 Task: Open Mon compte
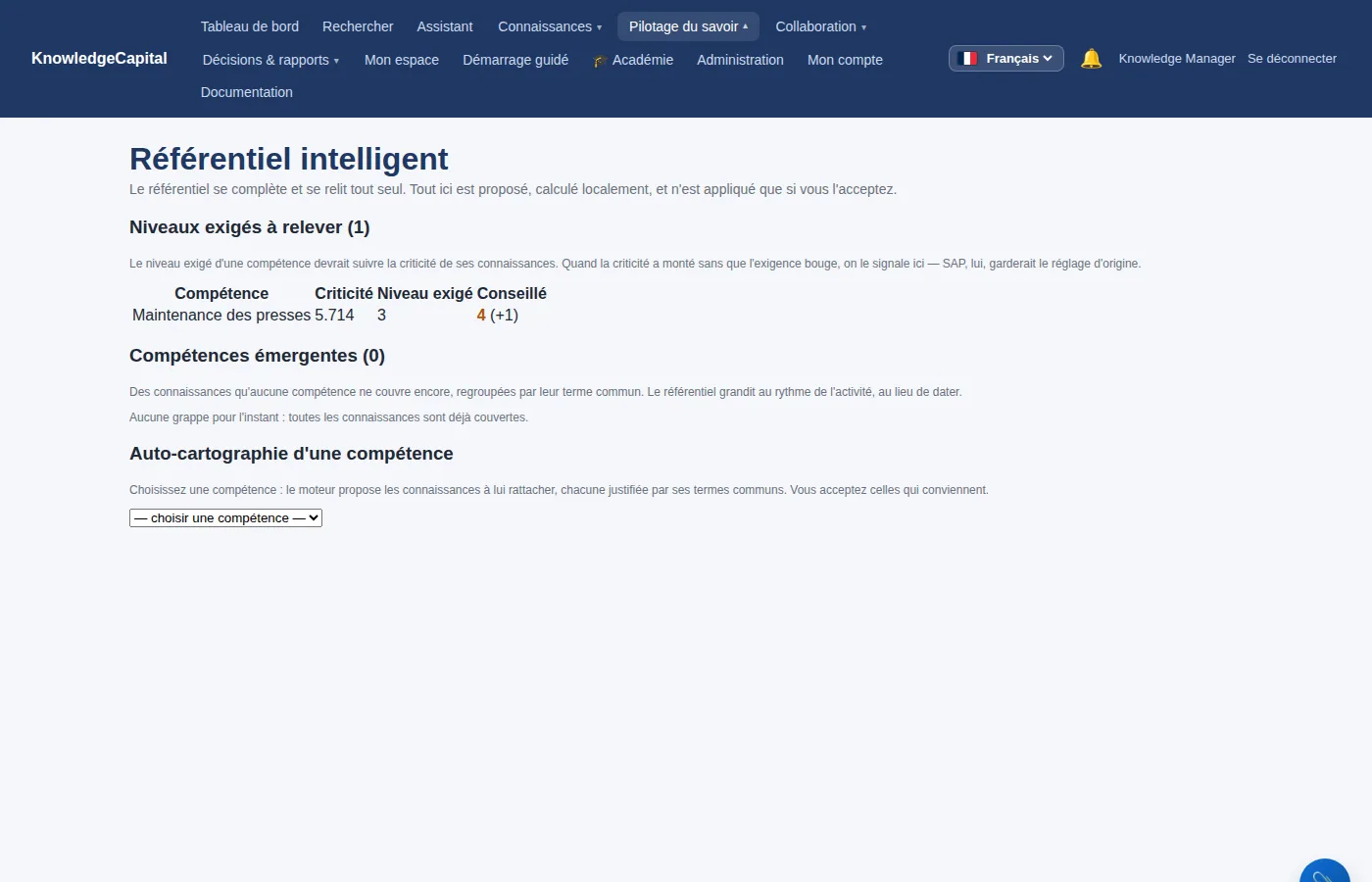point(845,60)
